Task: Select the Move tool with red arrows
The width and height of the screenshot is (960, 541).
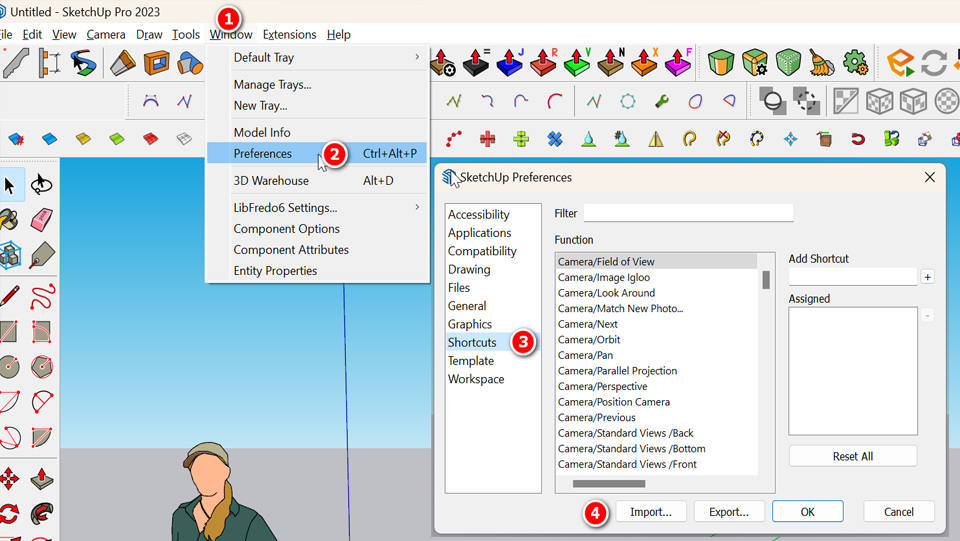Action: [10, 478]
